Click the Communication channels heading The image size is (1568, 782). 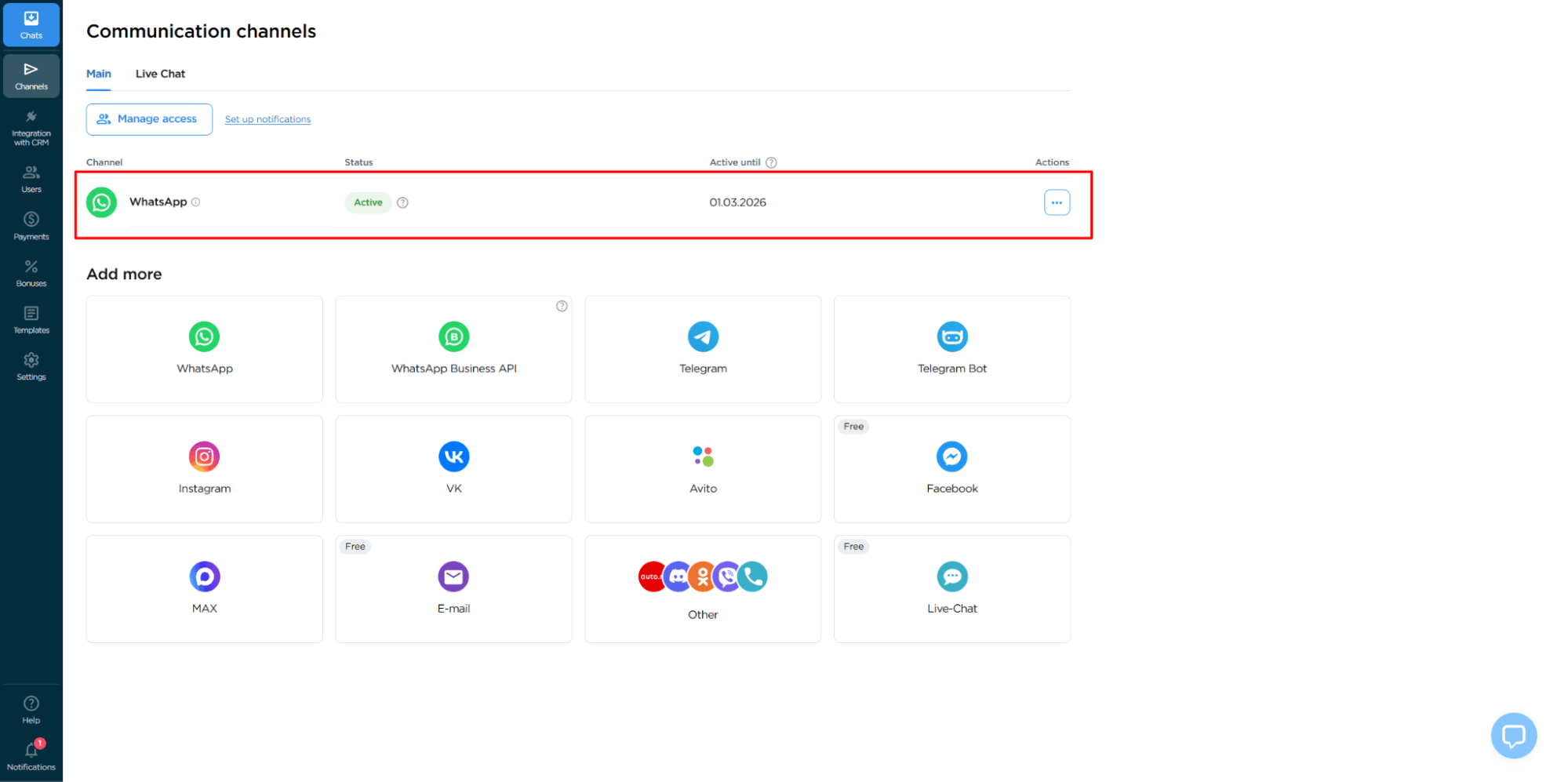(201, 31)
